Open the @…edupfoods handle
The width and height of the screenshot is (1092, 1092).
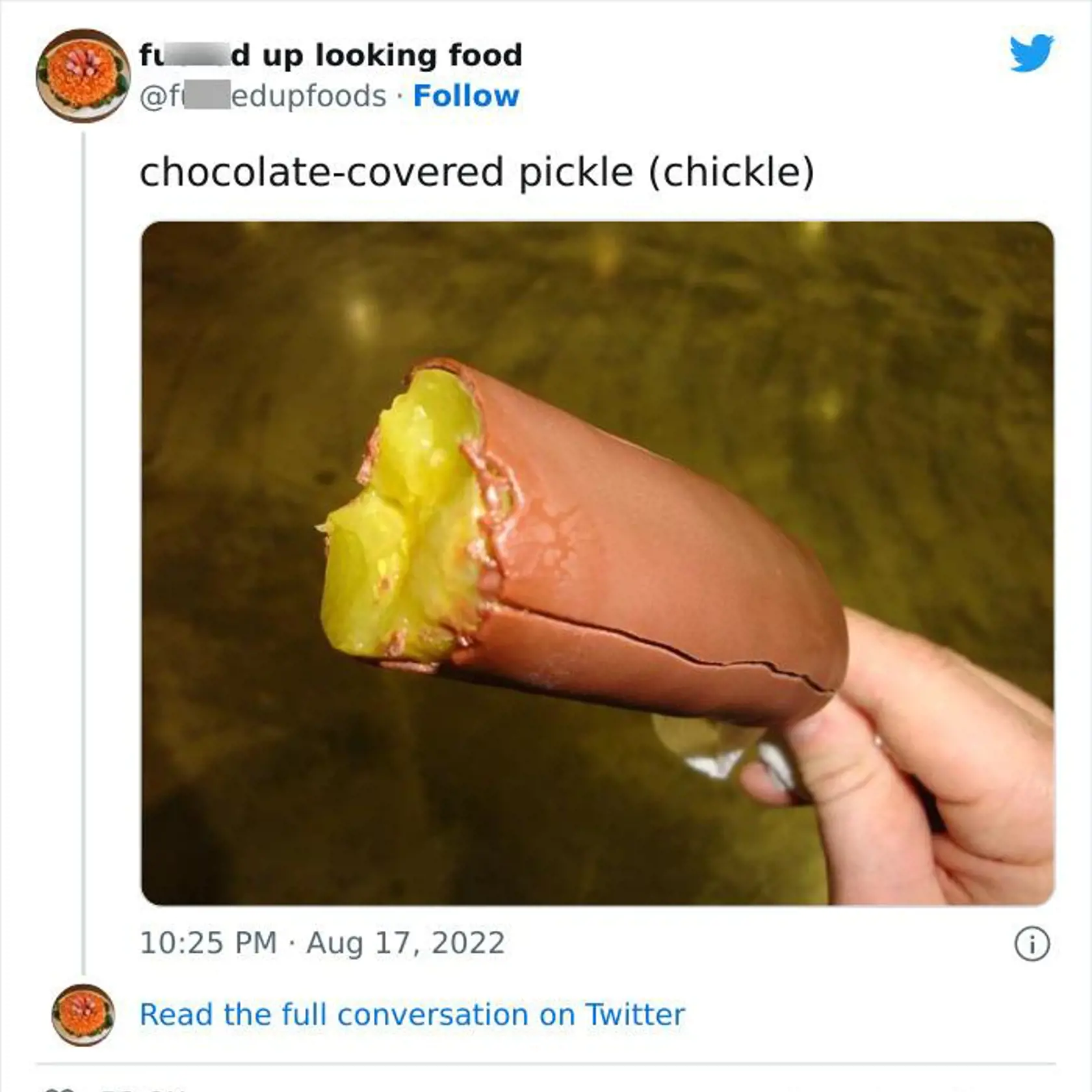tap(263, 96)
